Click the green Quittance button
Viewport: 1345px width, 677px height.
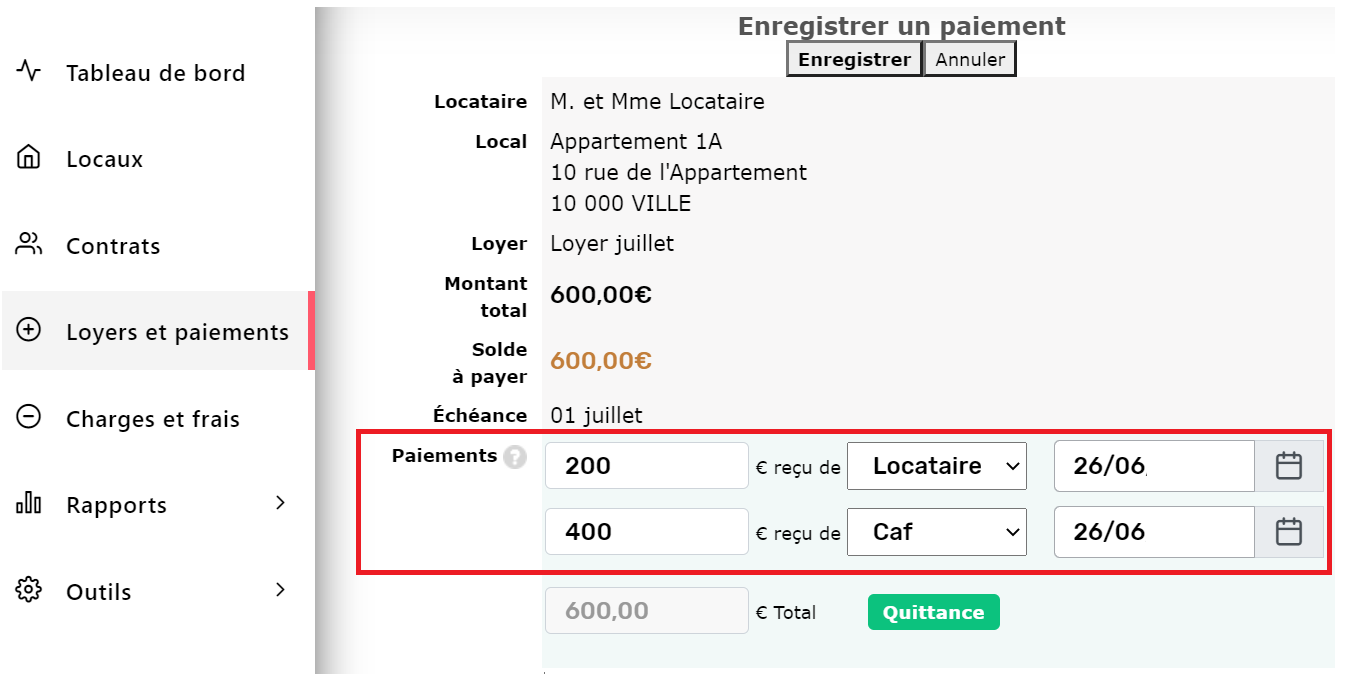click(x=934, y=613)
